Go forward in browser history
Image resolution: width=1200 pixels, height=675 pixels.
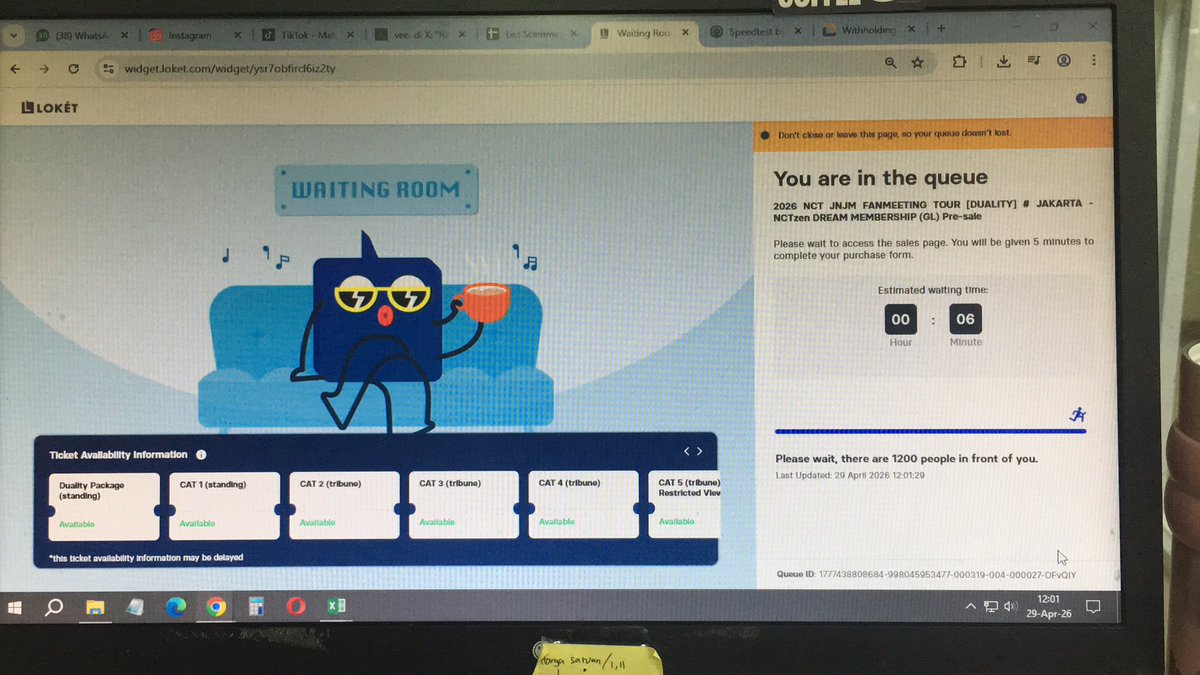tap(44, 69)
